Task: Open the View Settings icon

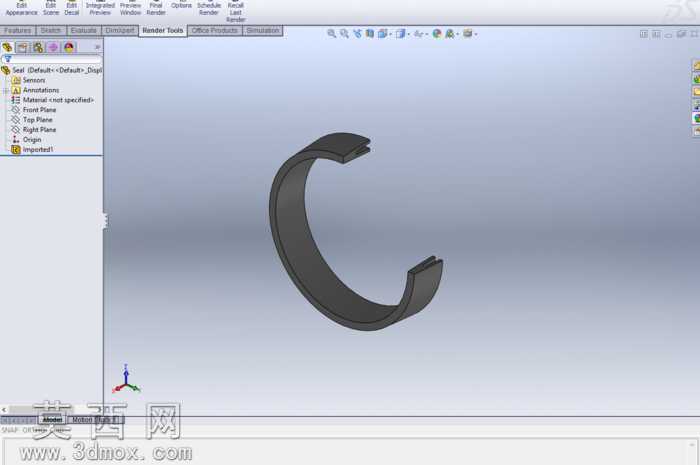Action: pyautogui.click(x=467, y=33)
